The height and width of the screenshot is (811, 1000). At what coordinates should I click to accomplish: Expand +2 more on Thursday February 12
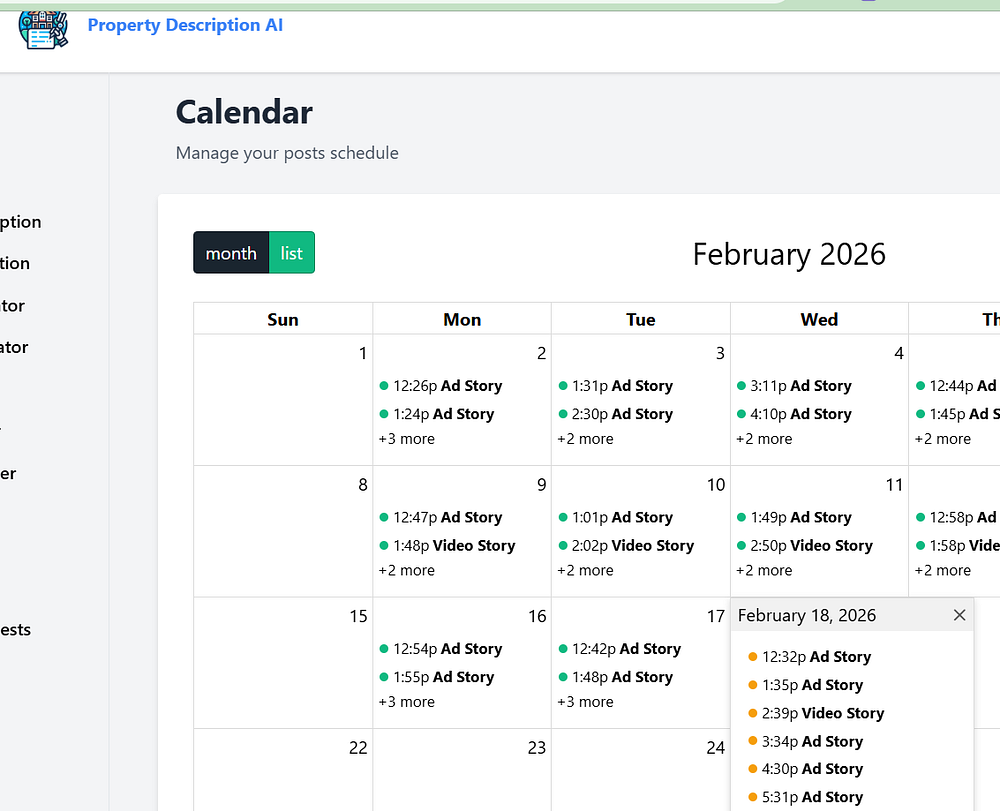point(943,570)
